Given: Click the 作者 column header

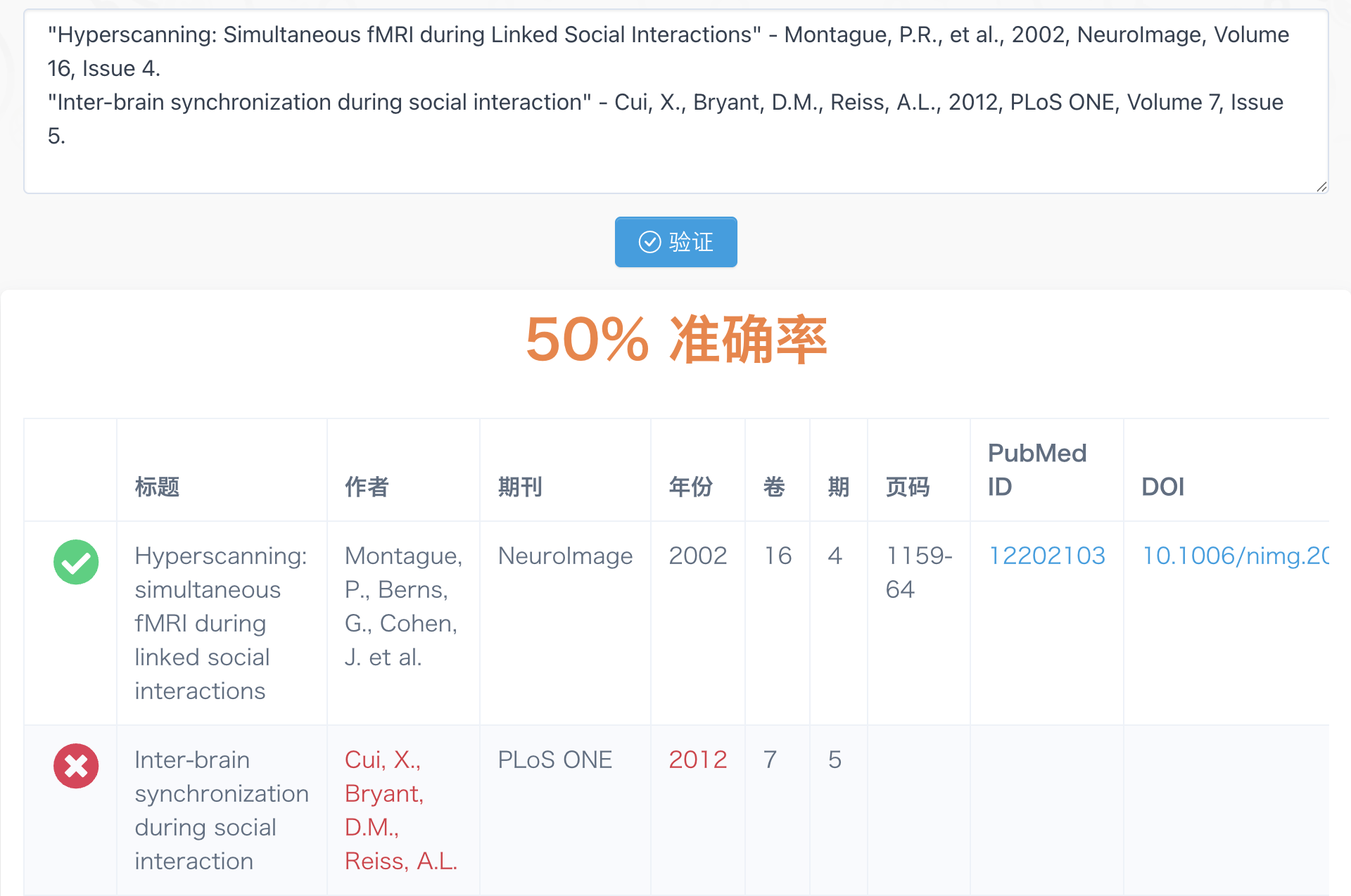Looking at the screenshot, I should tap(367, 487).
